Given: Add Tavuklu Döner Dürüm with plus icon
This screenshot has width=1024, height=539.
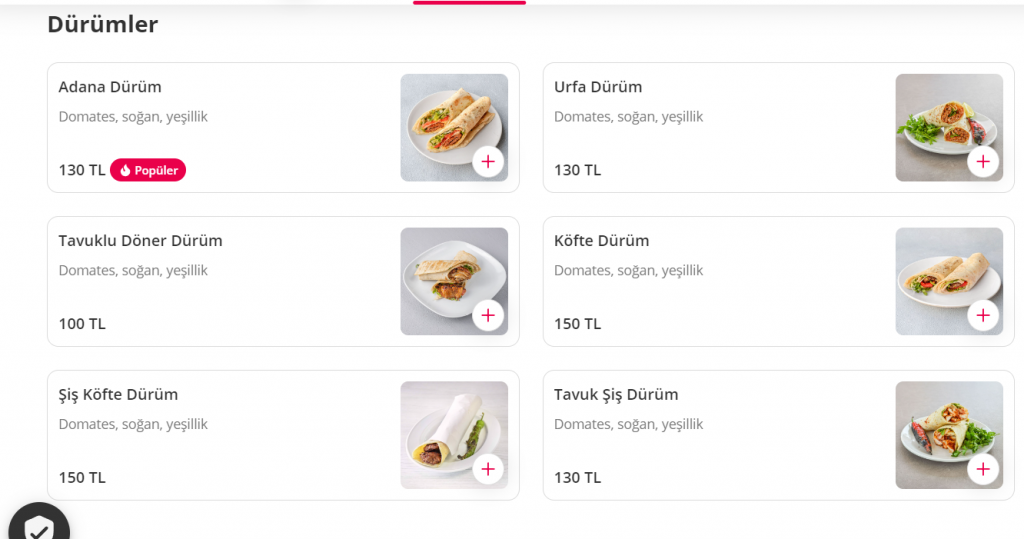Looking at the screenshot, I should (488, 315).
